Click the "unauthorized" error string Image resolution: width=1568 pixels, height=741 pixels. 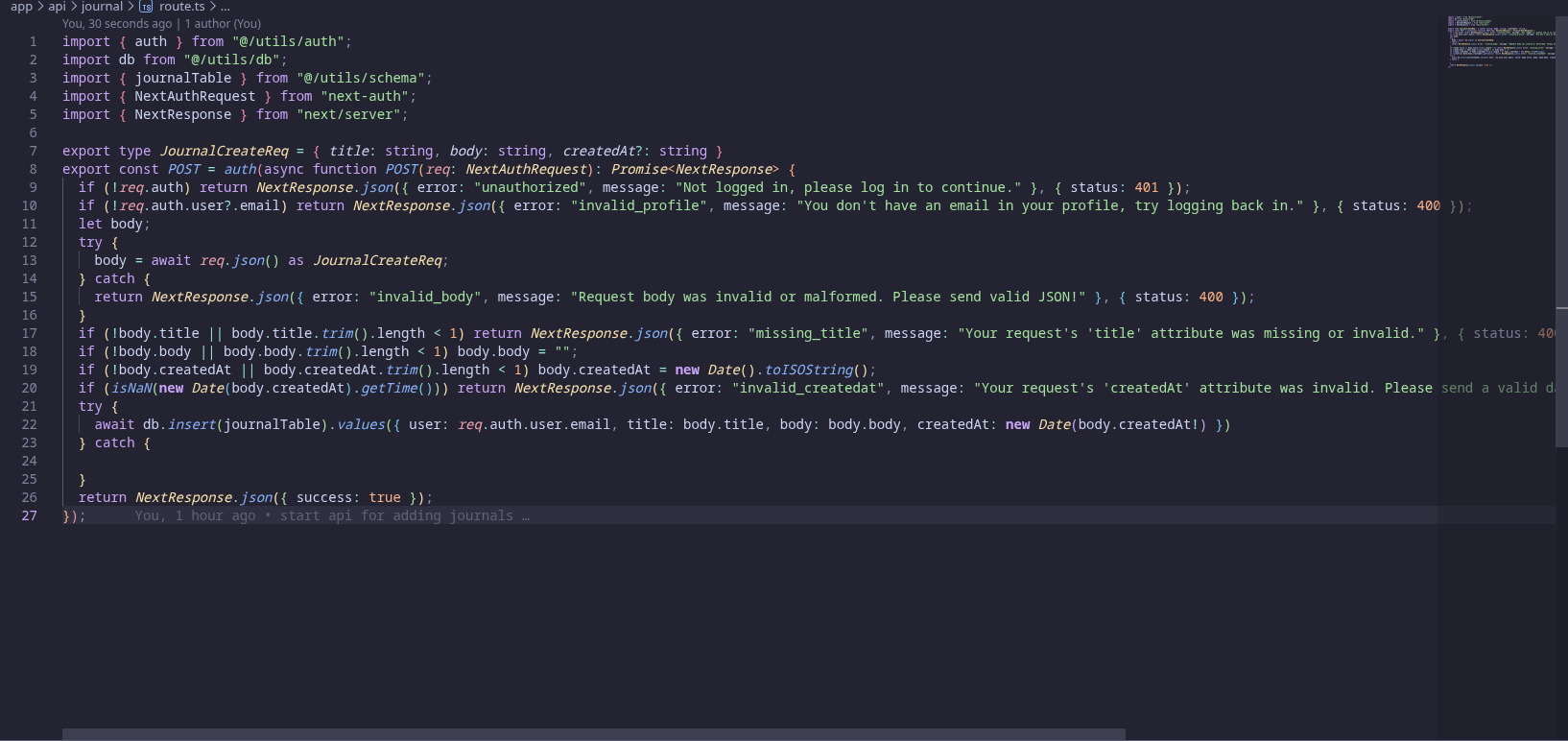[x=529, y=188]
